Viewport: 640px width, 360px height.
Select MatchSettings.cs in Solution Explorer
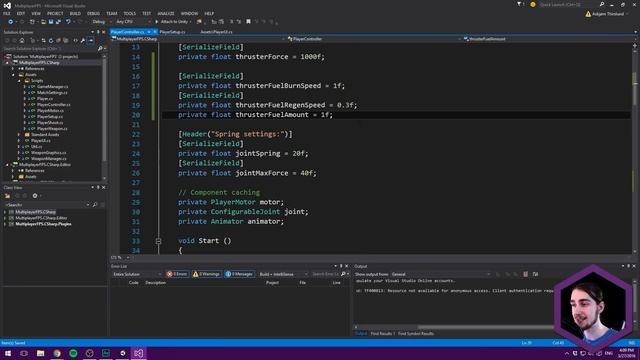tap(52, 93)
